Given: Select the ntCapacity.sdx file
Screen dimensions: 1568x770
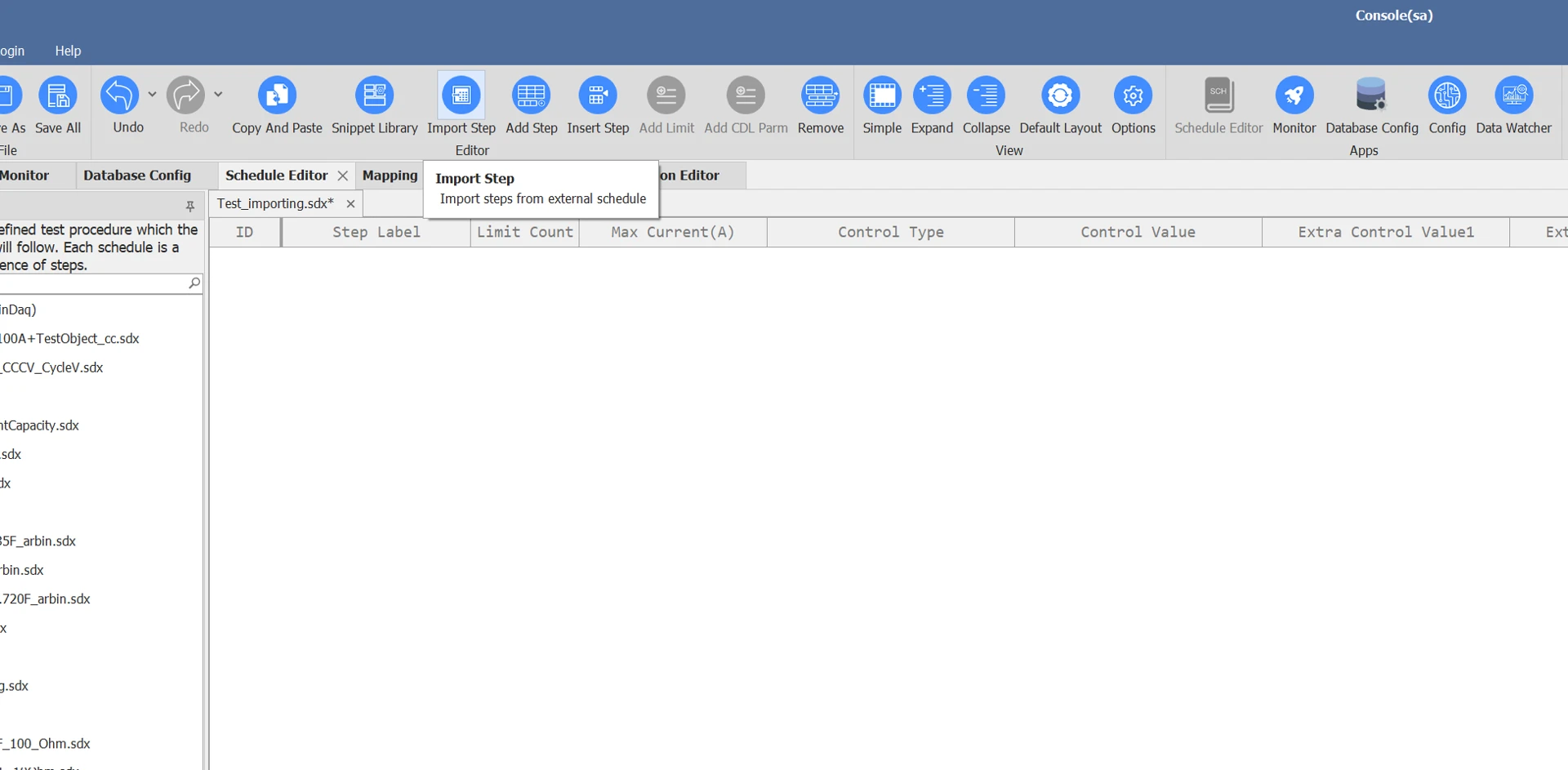Looking at the screenshot, I should [x=39, y=425].
